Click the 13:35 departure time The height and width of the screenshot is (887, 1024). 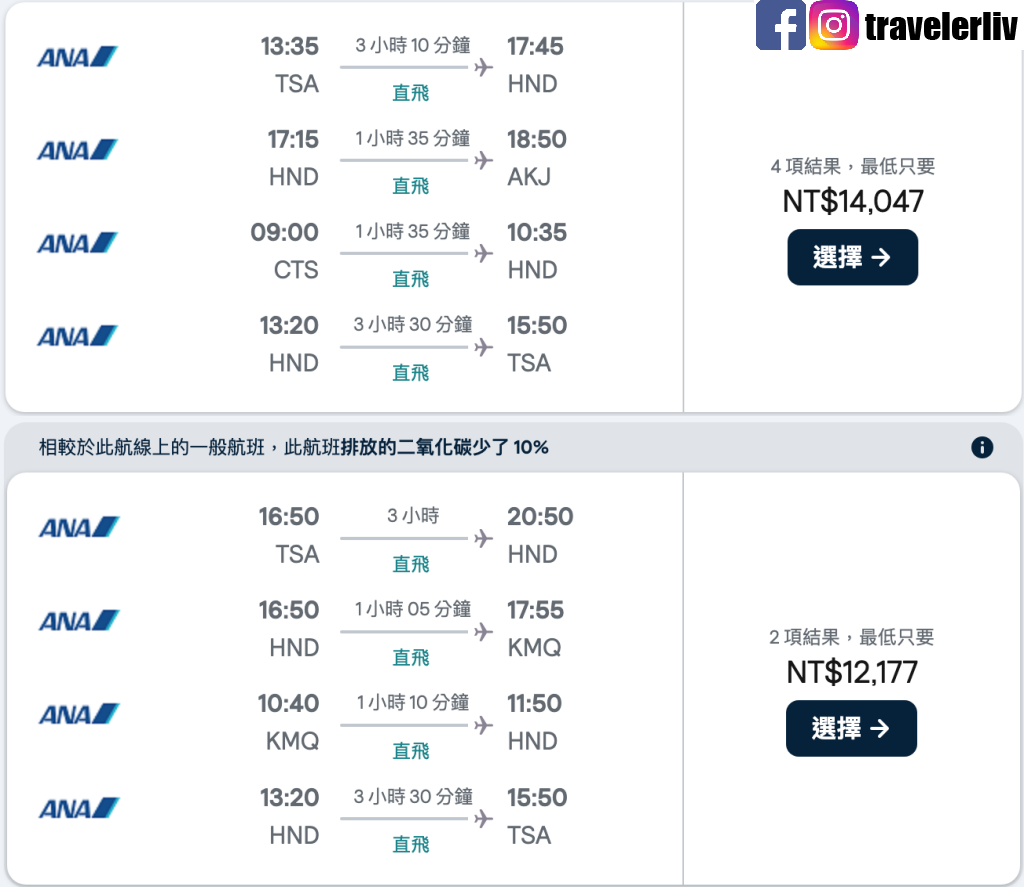(289, 46)
